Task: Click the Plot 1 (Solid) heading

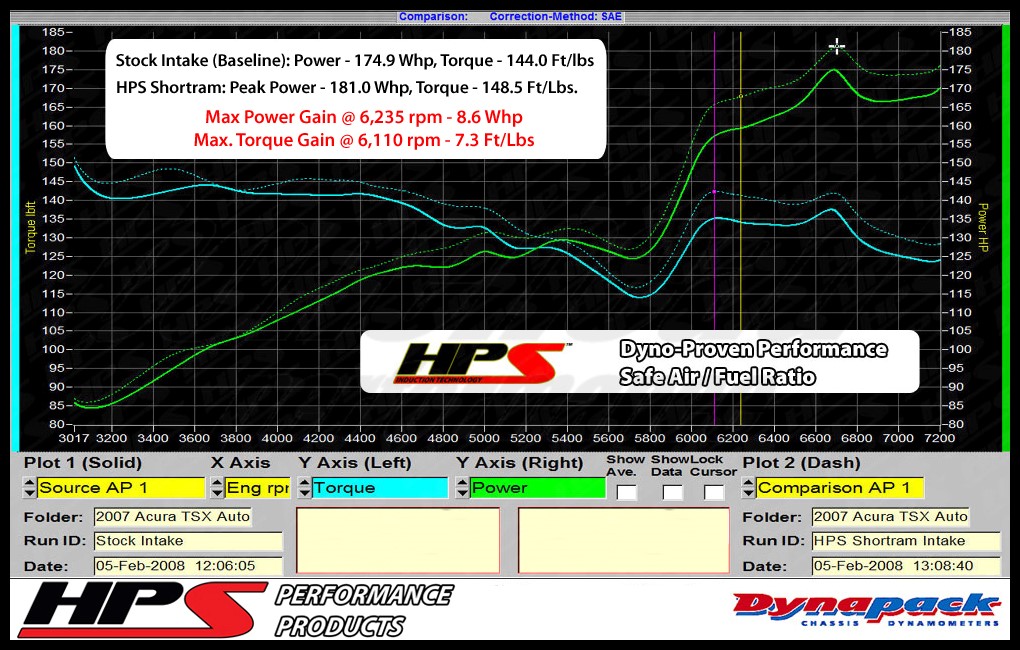Action: point(83,463)
